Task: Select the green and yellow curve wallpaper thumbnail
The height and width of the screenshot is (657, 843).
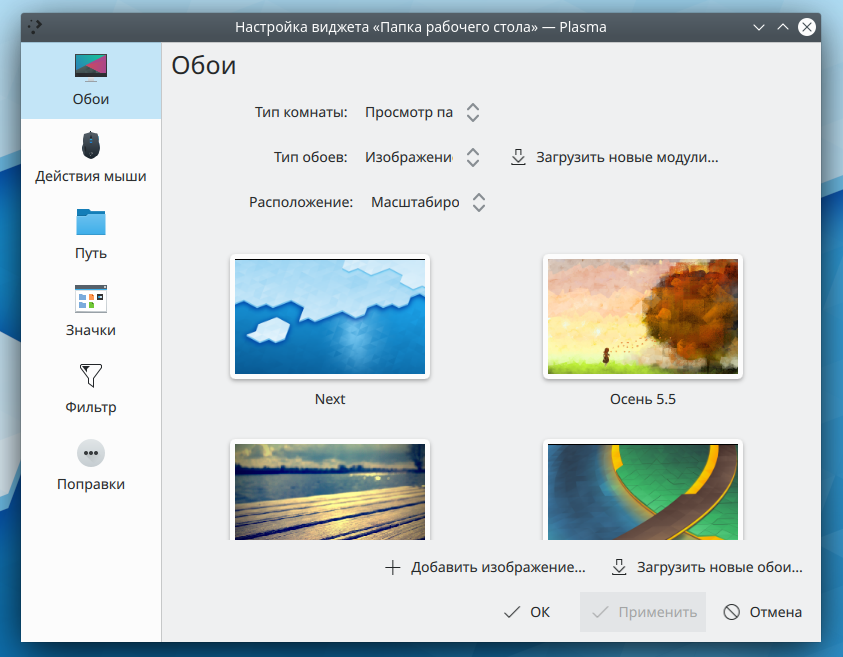Action: [x=643, y=490]
